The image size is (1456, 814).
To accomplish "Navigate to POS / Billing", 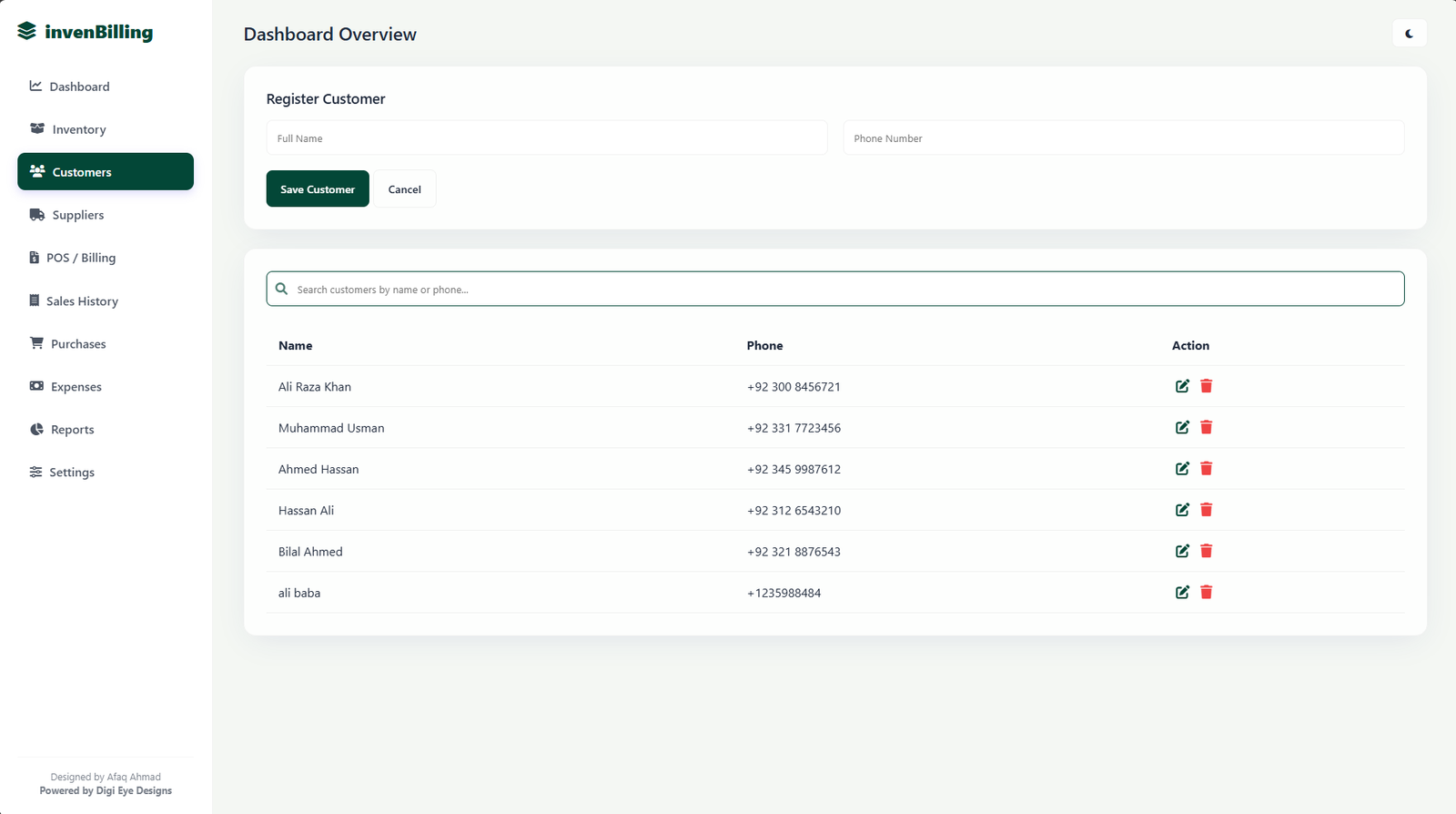I will (x=81, y=258).
